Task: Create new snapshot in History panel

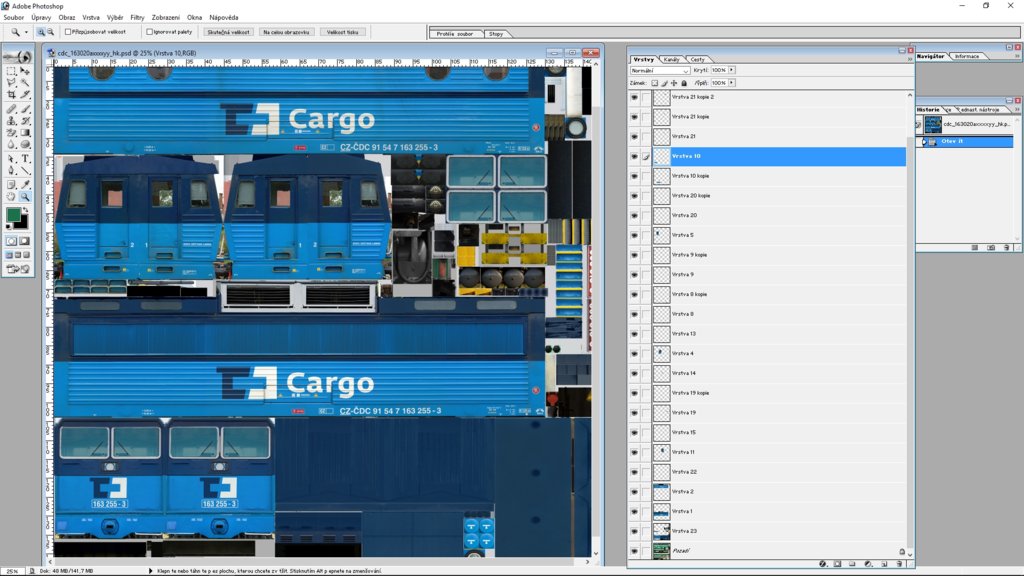Action: click(991, 248)
